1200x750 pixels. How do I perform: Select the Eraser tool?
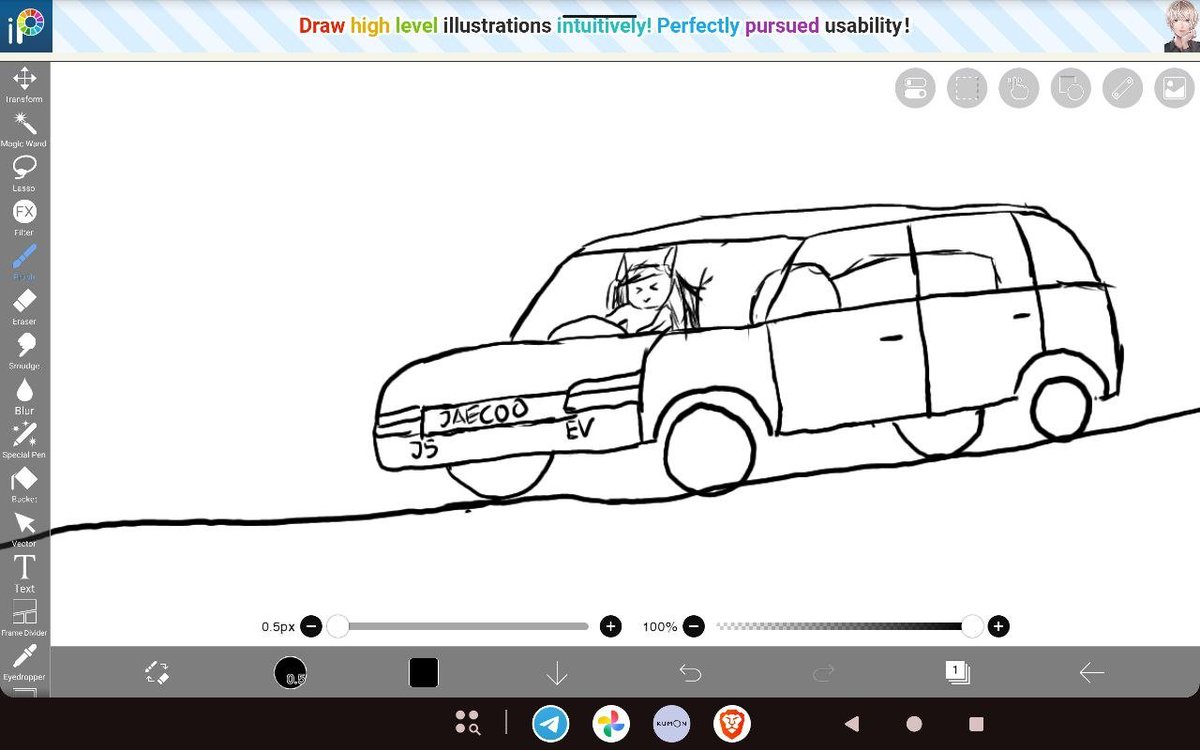(x=24, y=307)
